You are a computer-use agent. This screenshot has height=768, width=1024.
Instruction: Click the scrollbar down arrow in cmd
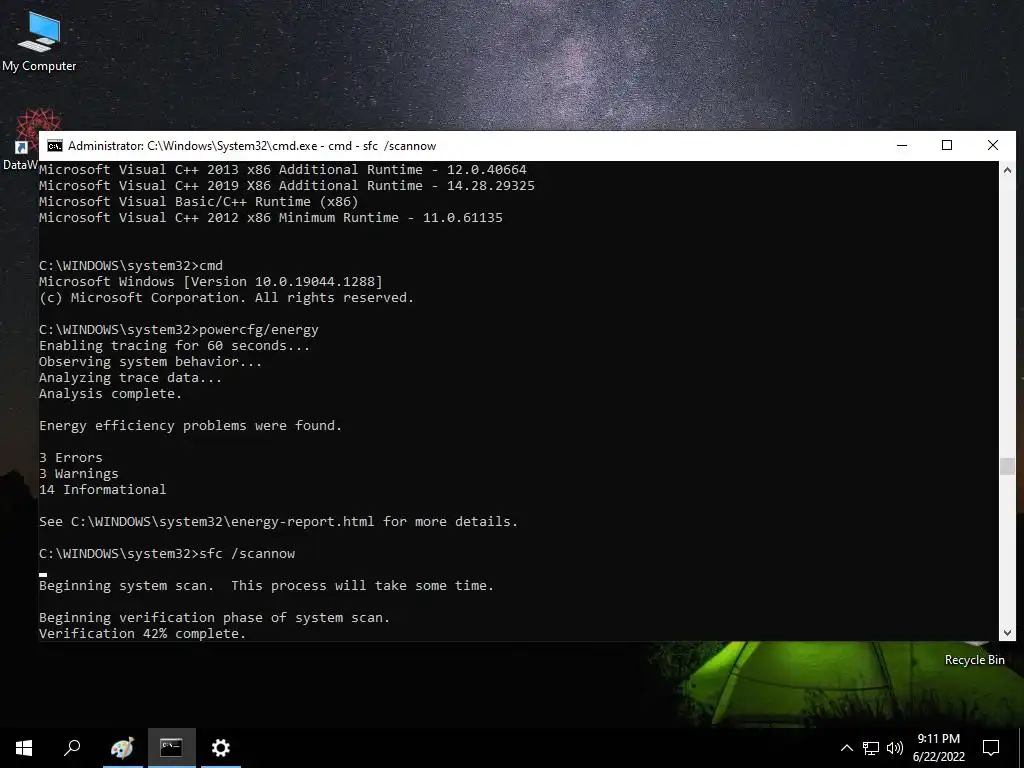pos(1007,632)
